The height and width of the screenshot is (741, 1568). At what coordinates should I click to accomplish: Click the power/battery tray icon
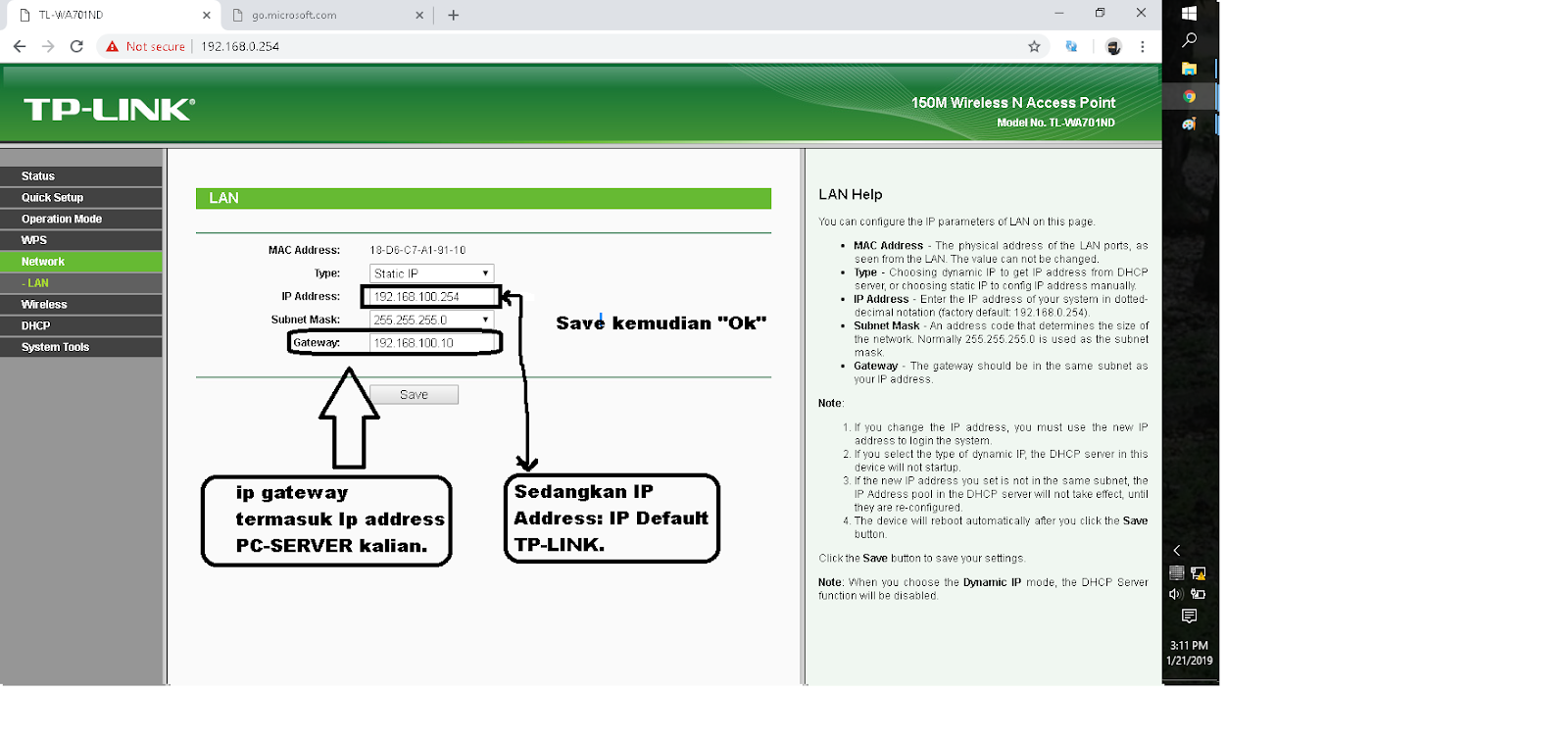[x=1199, y=594]
